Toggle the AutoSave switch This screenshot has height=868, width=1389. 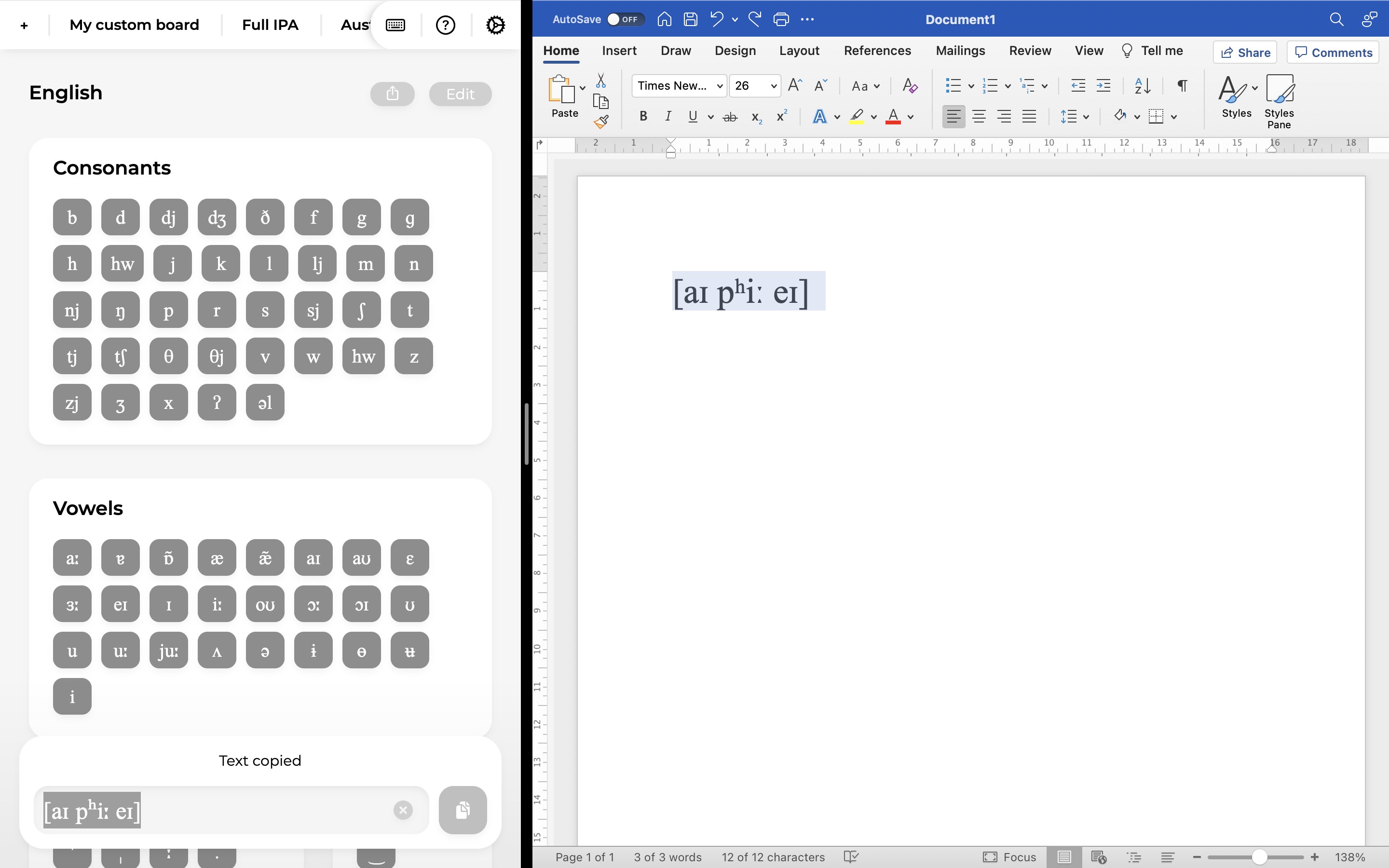[626, 19]
